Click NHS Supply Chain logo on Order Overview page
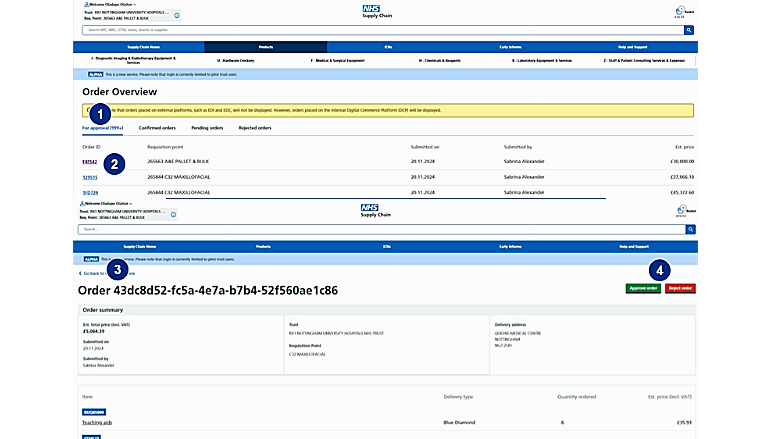This screenshot has height=439, width=771. (377, 11)
